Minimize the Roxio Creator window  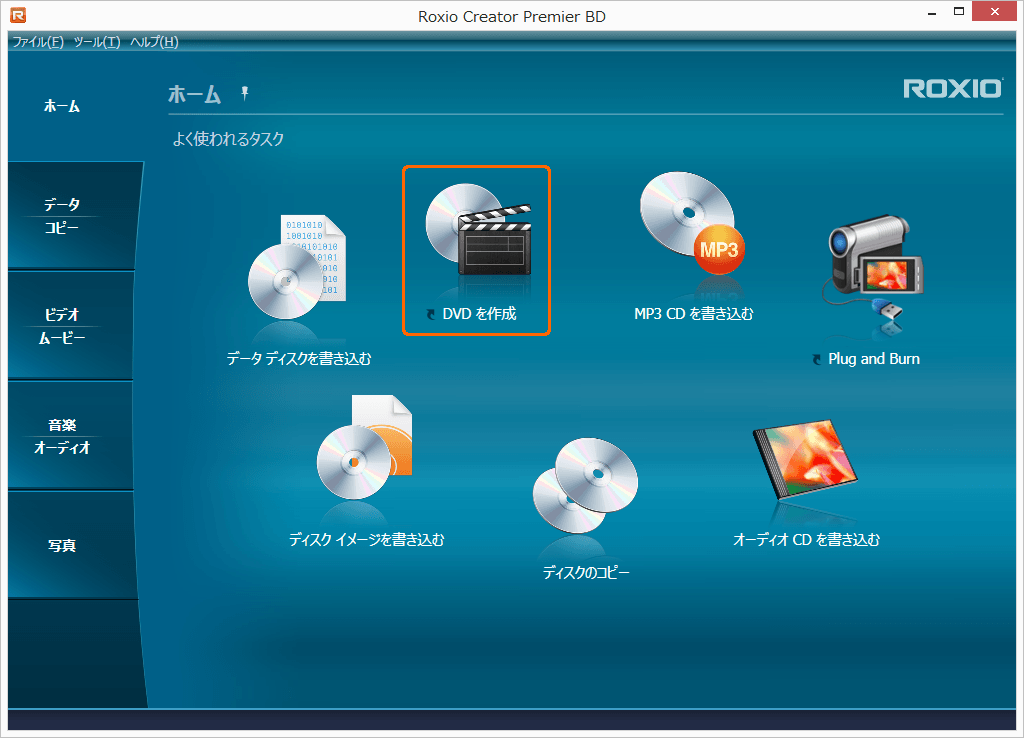coord(932,12)
